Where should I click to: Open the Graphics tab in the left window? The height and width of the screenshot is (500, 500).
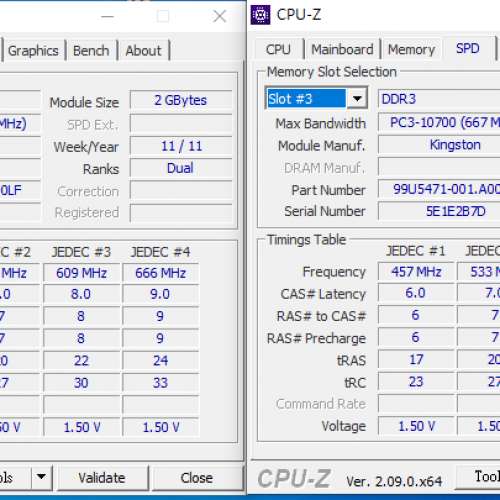(33, 51)
